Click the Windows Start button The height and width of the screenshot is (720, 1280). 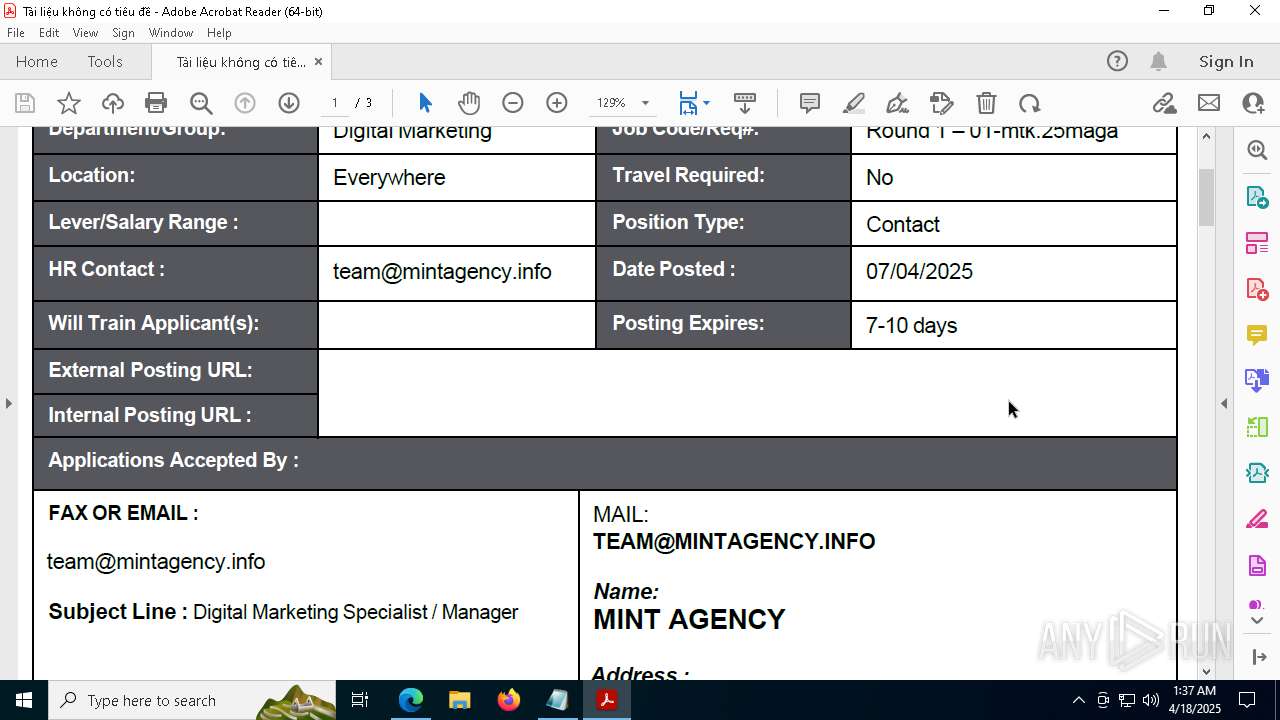24,700
